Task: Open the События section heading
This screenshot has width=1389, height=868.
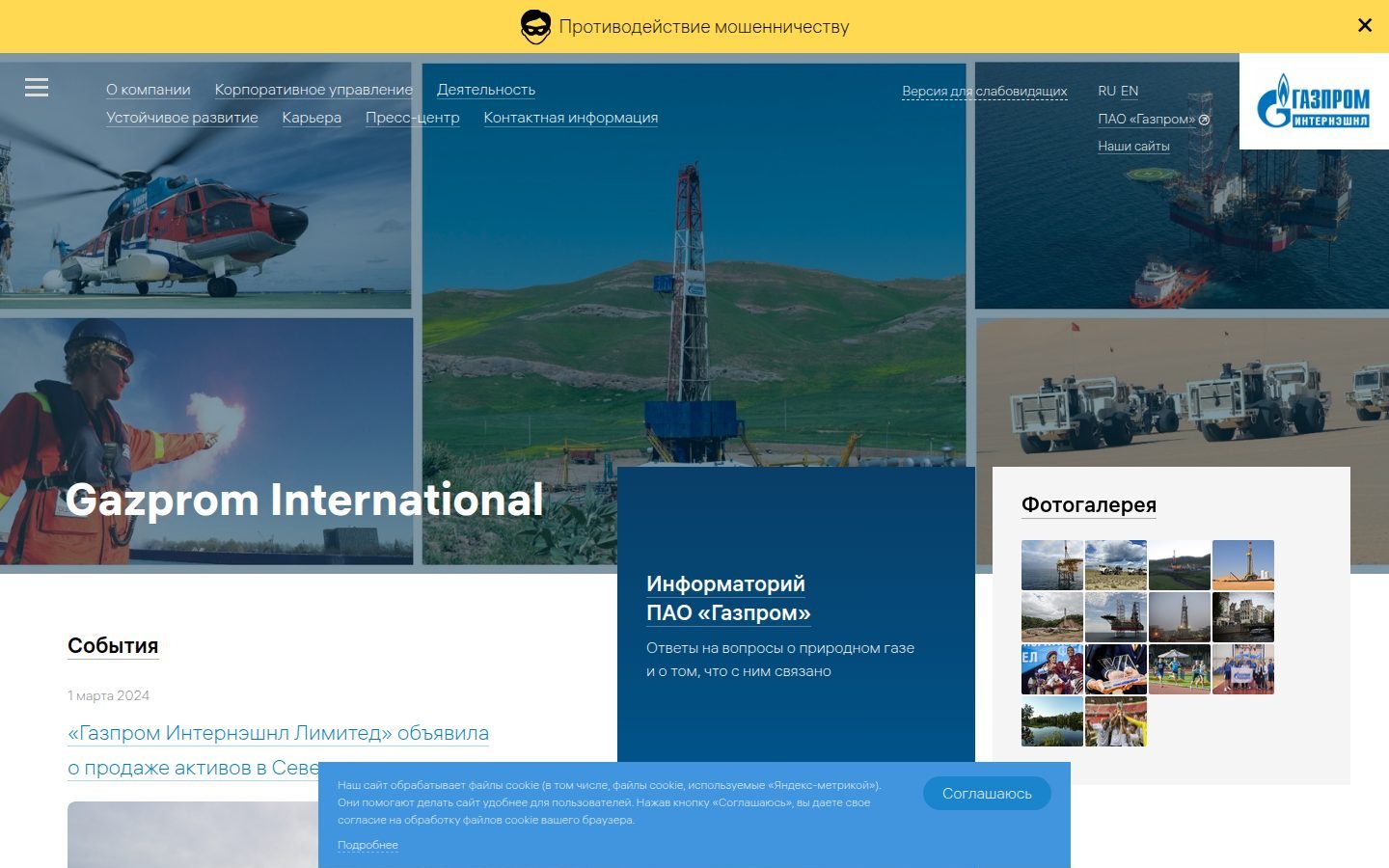Action: 113,646
